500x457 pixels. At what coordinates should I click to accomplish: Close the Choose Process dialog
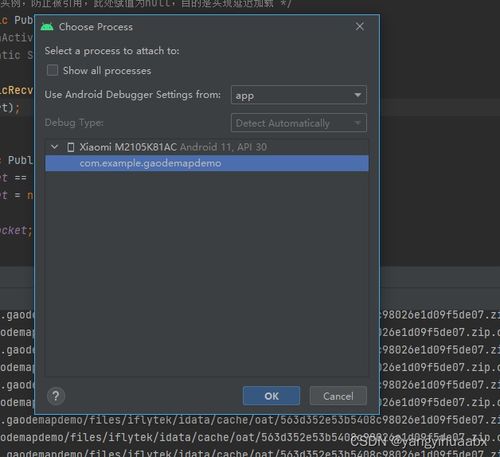point(359,26)
